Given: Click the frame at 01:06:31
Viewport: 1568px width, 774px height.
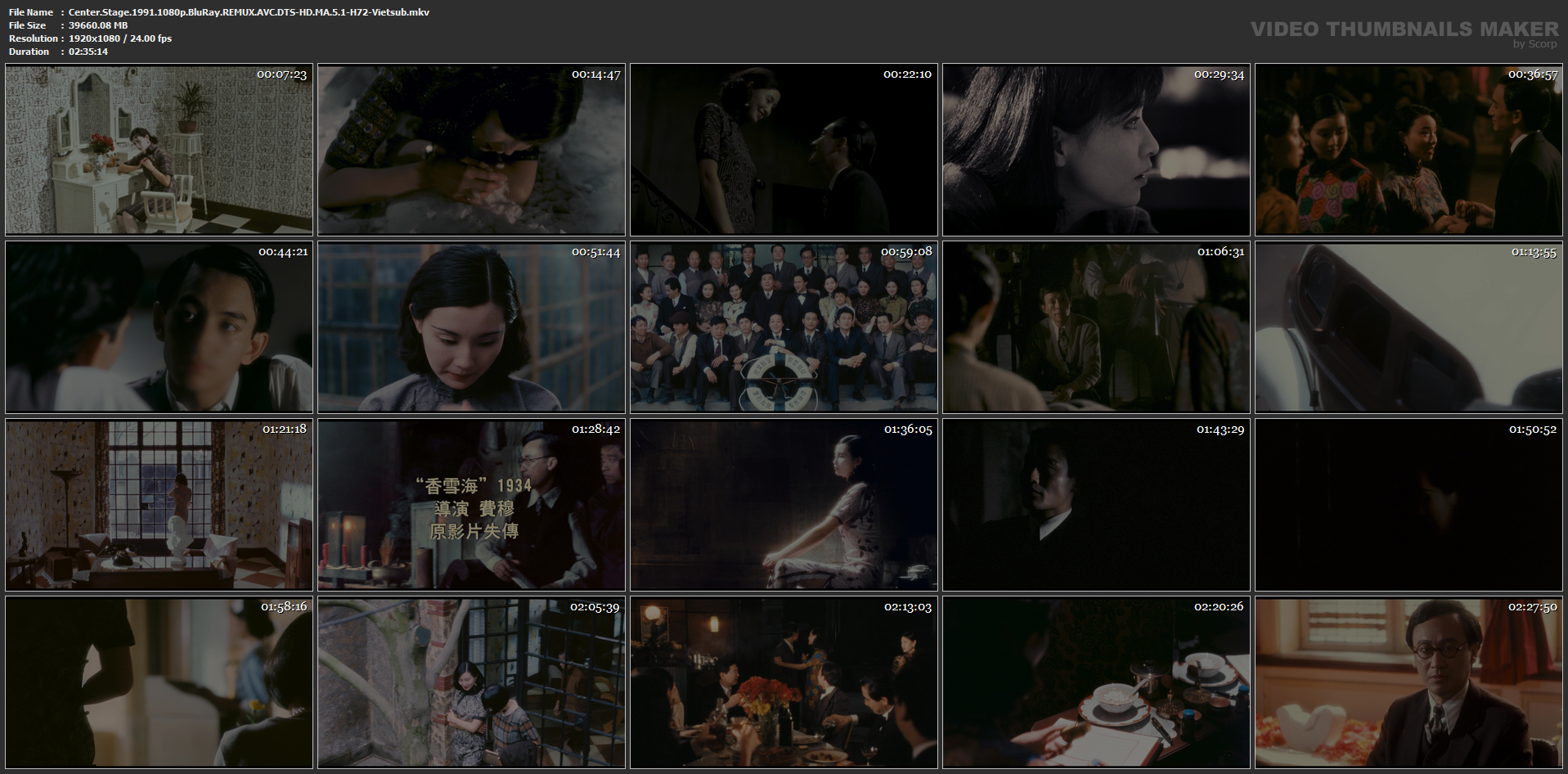Looking at the screenshot, I should pos(1096,327).
